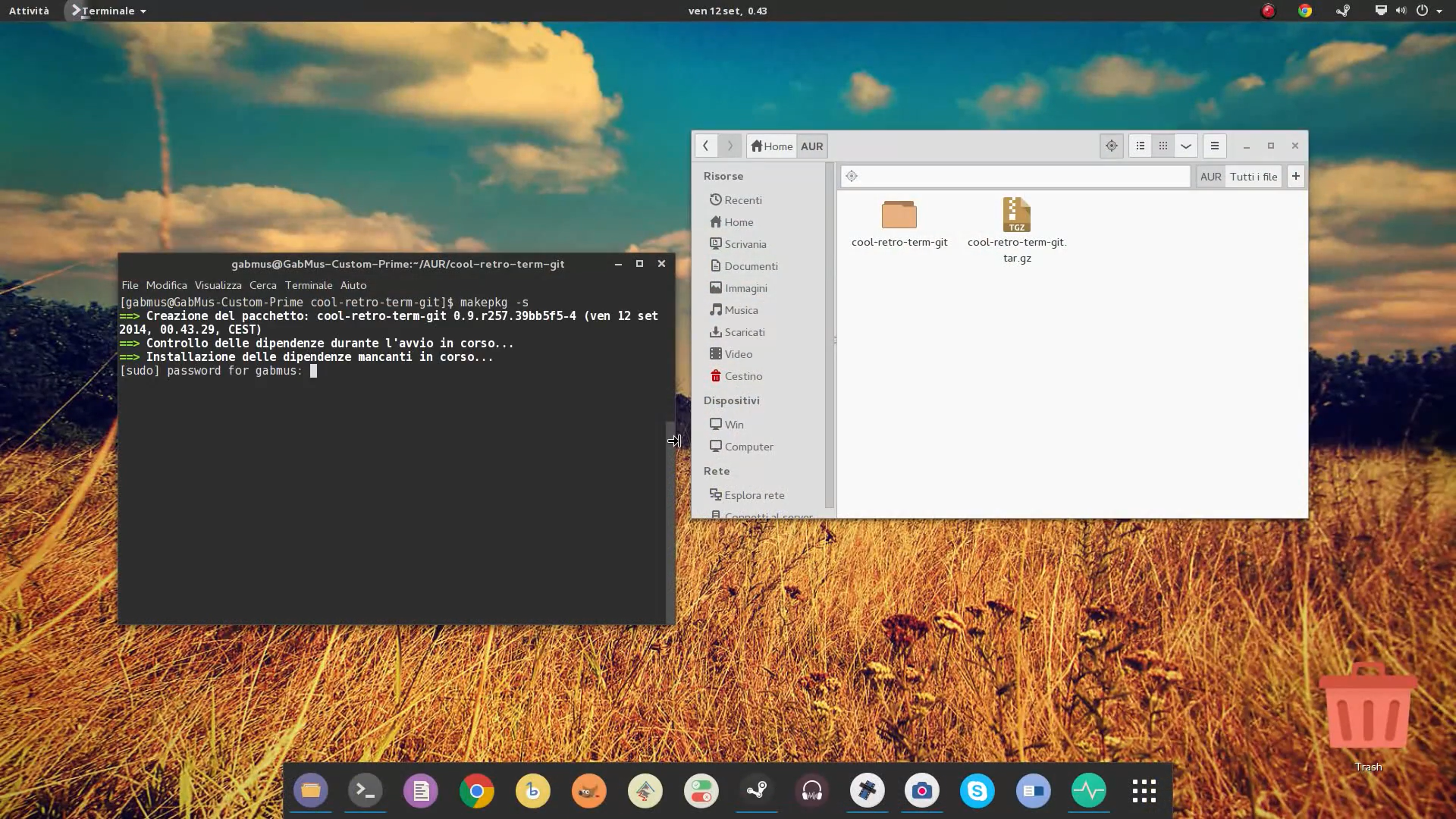Toggle location entry button in file manager
Screen dimensions: 1456x819
pyautogui.click(x=1112, y=146)
